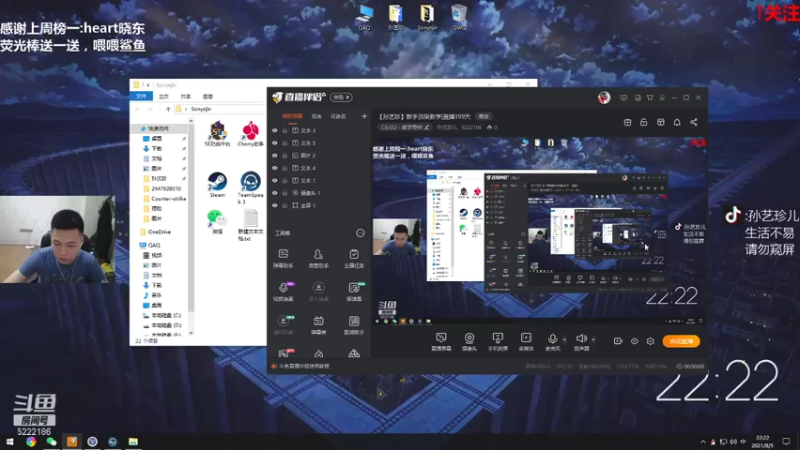Toggle visibility of the 文本 1 source
The height and width of the screenshot is (450, 800).
274,181
